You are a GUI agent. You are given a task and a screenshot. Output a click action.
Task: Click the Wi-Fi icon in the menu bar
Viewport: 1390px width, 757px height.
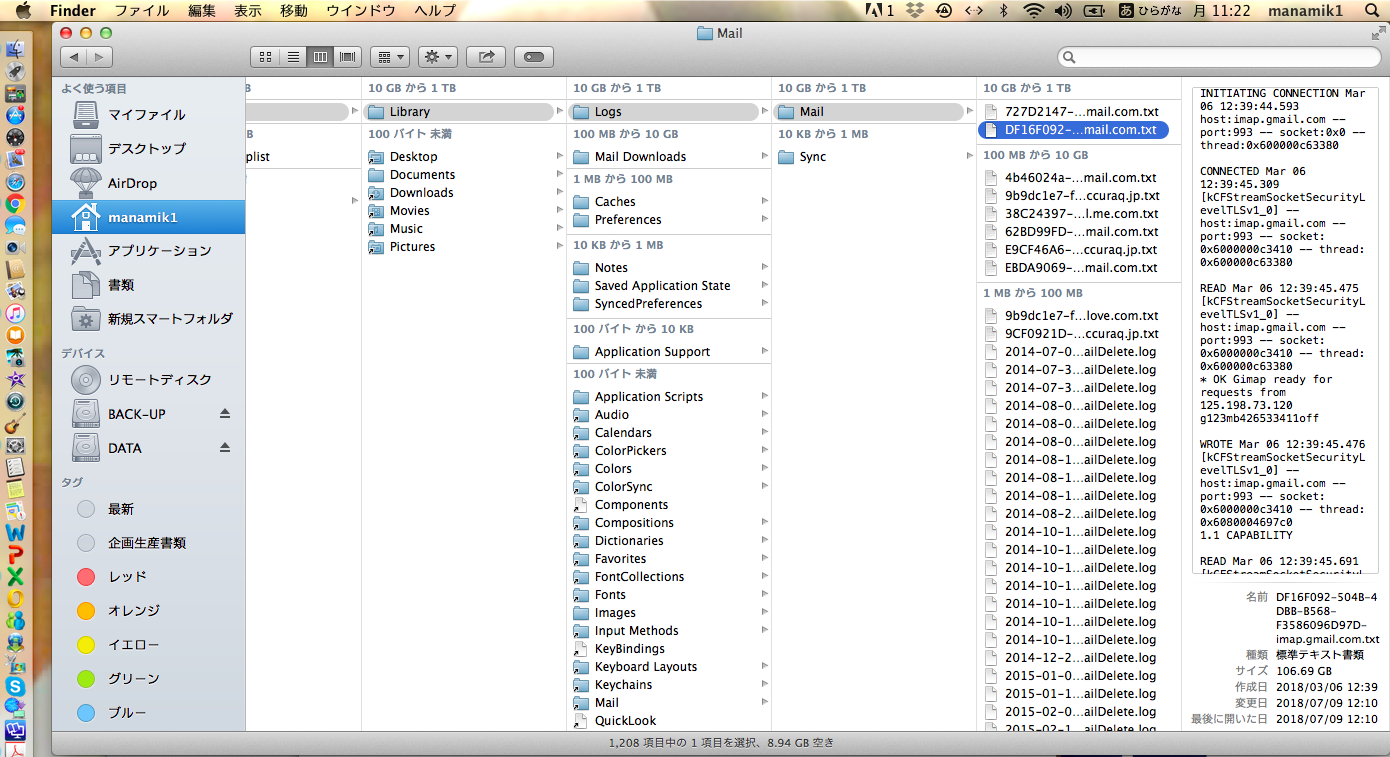click(1033, 11)
